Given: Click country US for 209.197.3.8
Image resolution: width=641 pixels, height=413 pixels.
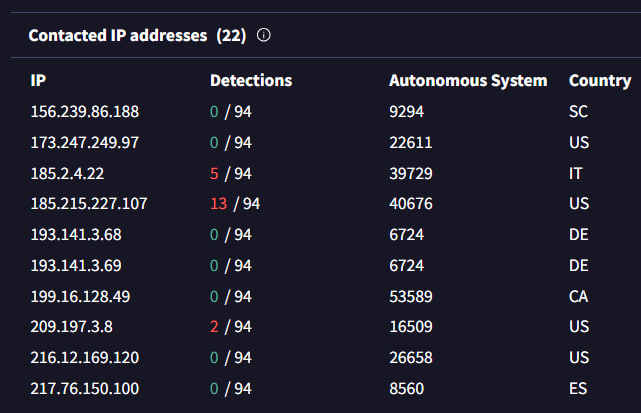Looking at the screenshot, I should (x=579, y=327).
